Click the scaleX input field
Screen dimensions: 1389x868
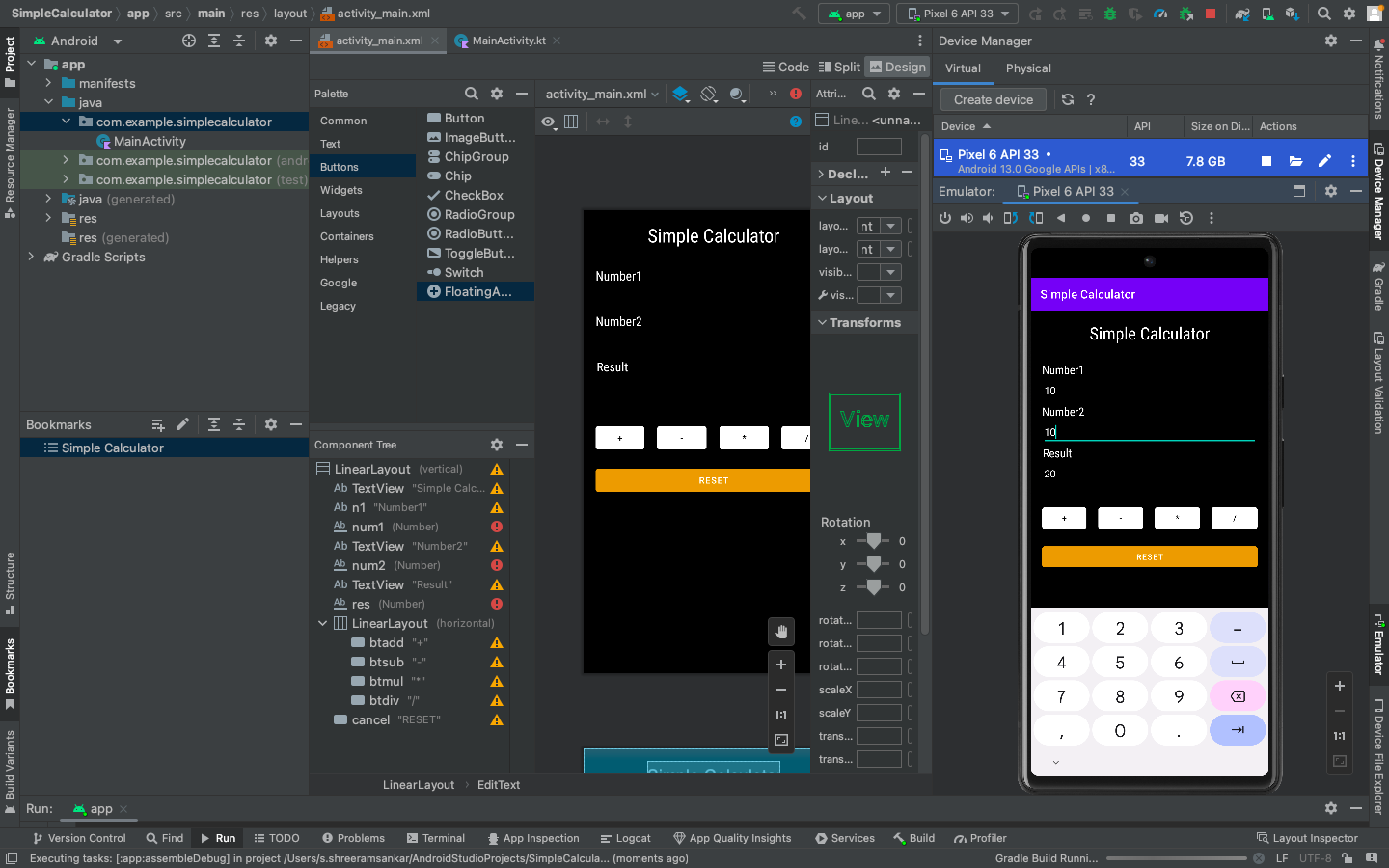[879, 690]
